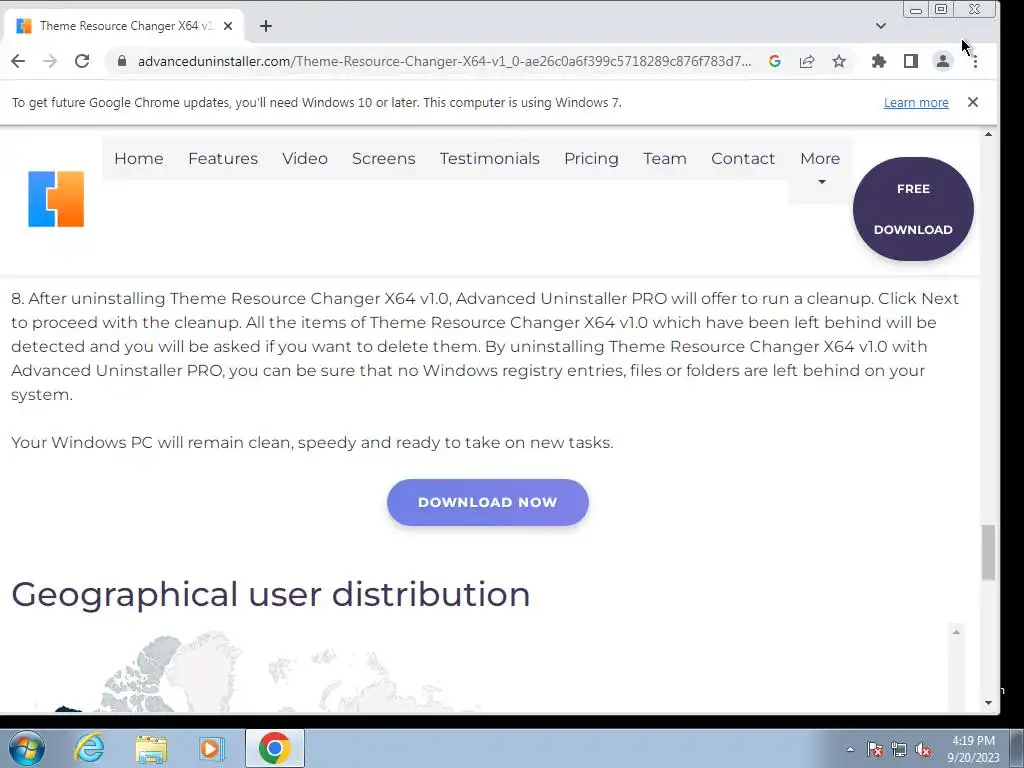Open the Home menu item
Image resolution: width=1024 pixels, height=768 pixels.
point(139,159)
